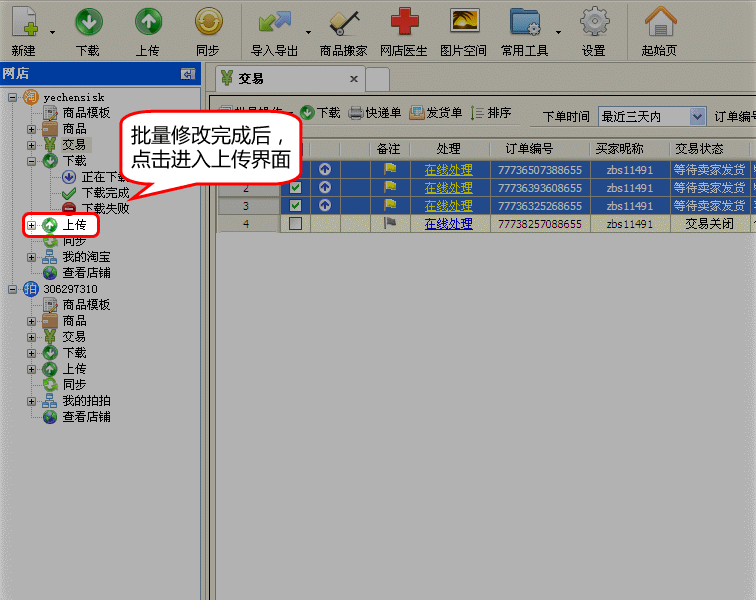Collapse the yechensisk account node
This screenshot has width=756, height=600.
pos(13,97)
